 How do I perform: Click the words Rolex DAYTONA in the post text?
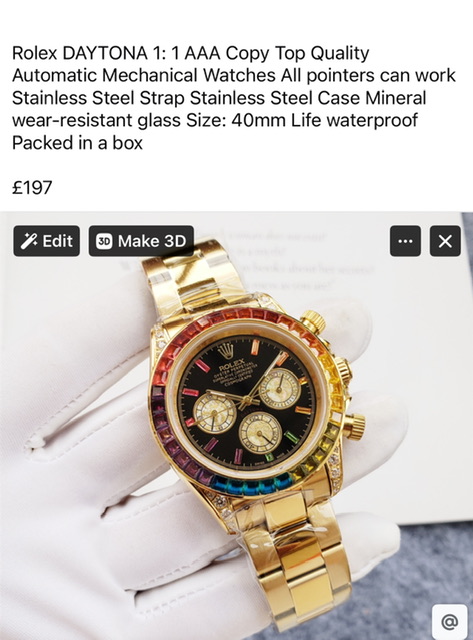(x=80, y=53)
